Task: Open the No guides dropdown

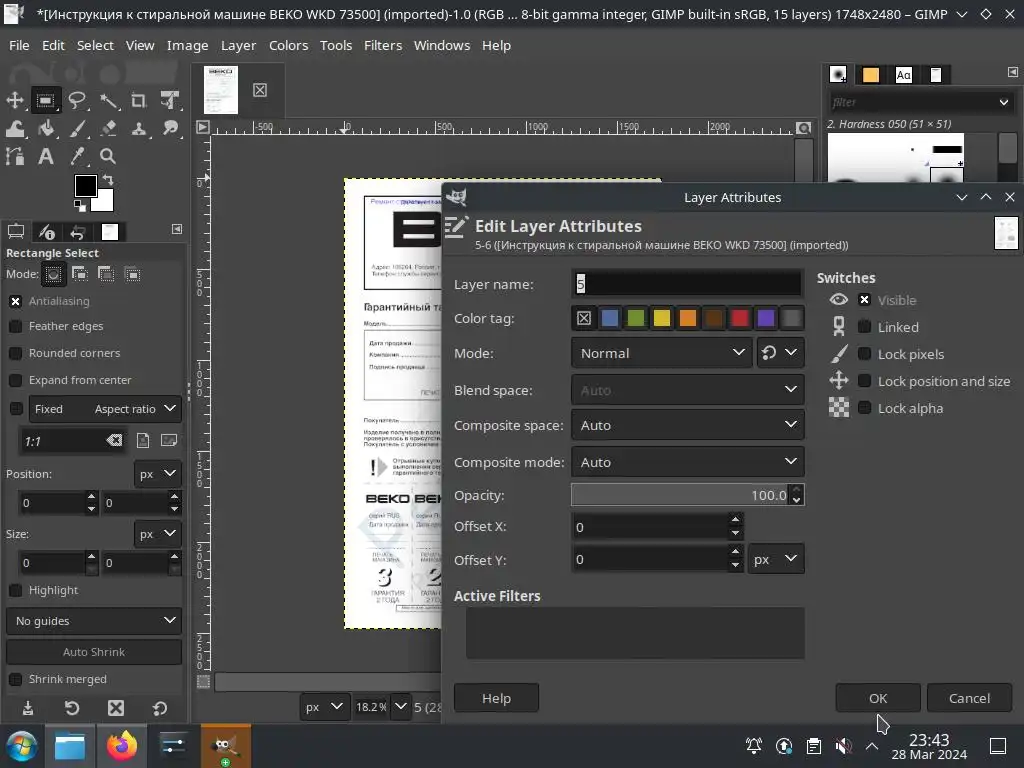Action: (x=94, y=620)
